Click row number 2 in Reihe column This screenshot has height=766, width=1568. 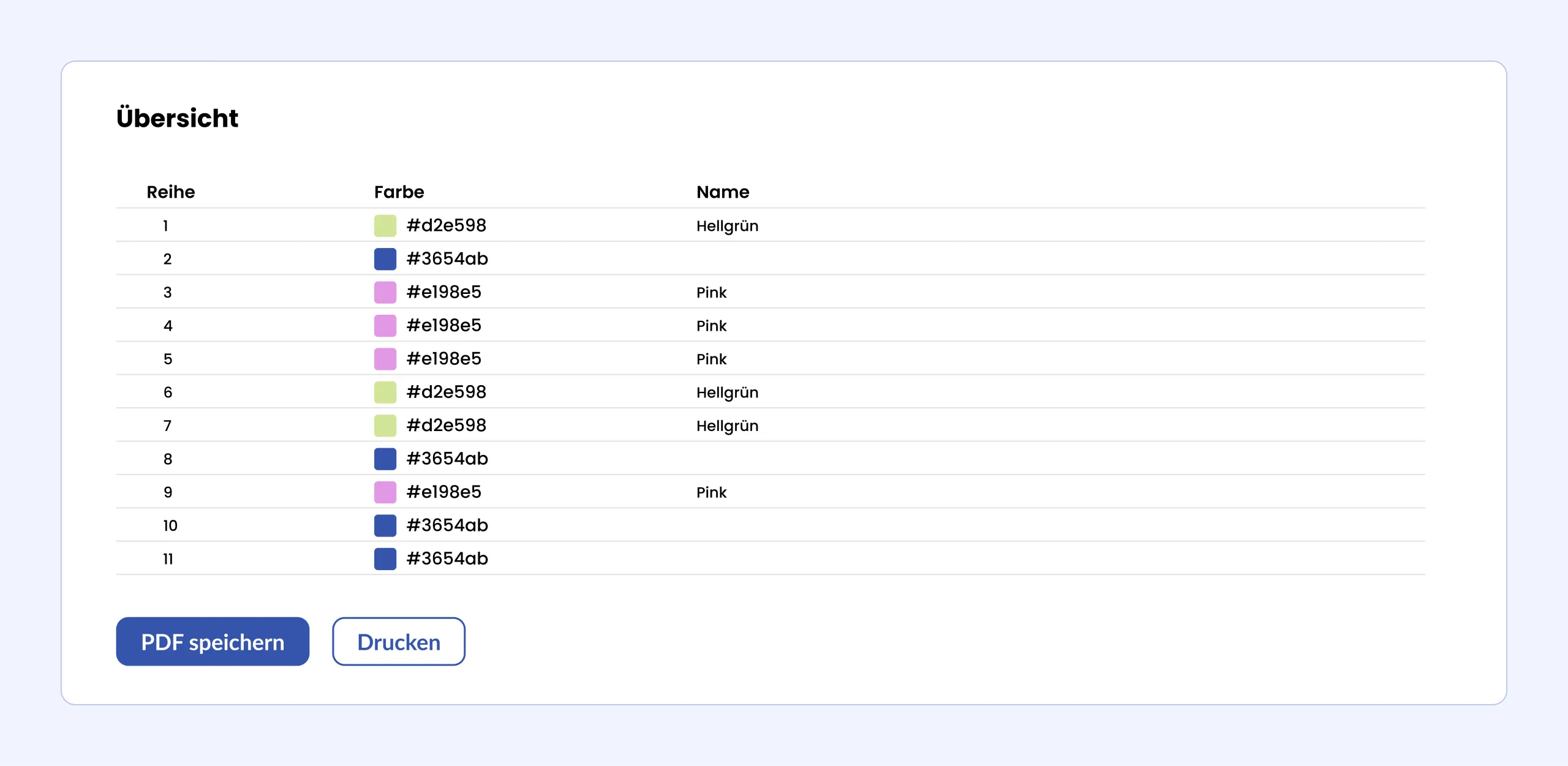click(167, 259)
